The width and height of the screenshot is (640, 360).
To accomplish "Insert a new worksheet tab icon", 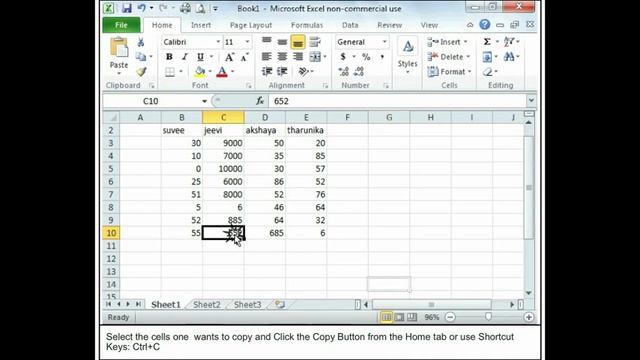I will point(280,304).
